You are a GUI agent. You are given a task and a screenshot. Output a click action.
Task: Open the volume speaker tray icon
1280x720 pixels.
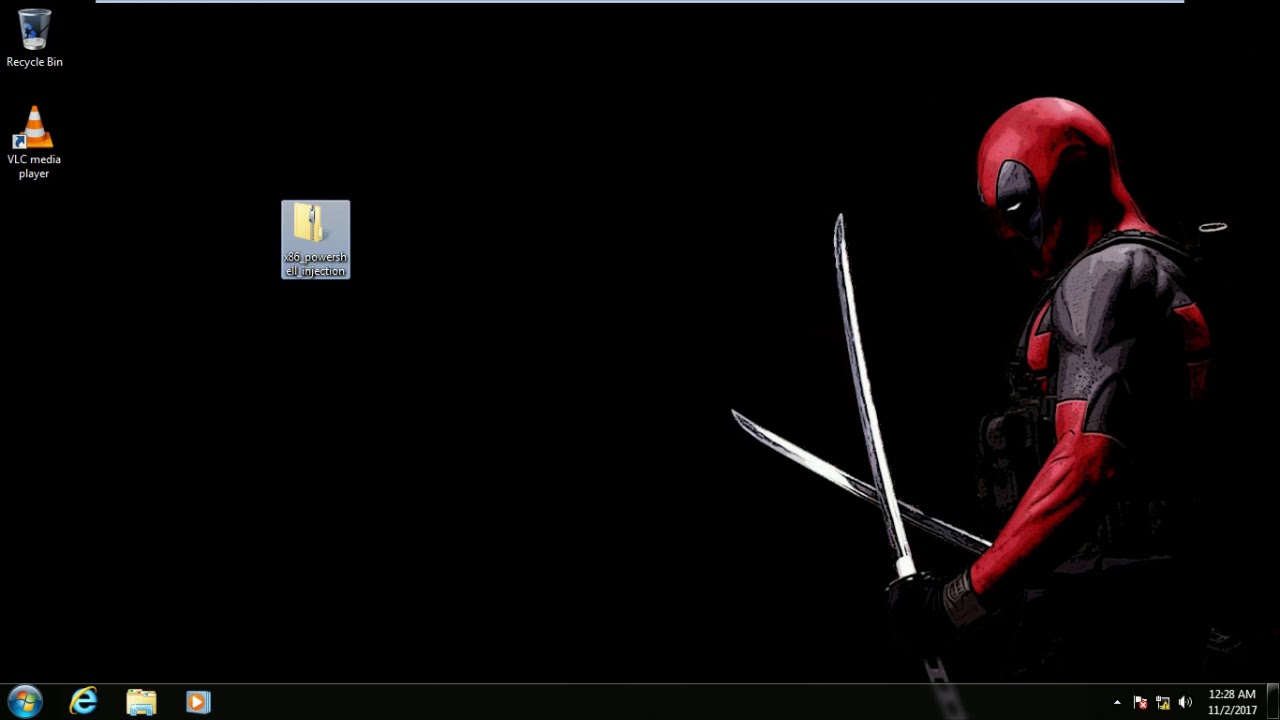tap(1186, 703)
